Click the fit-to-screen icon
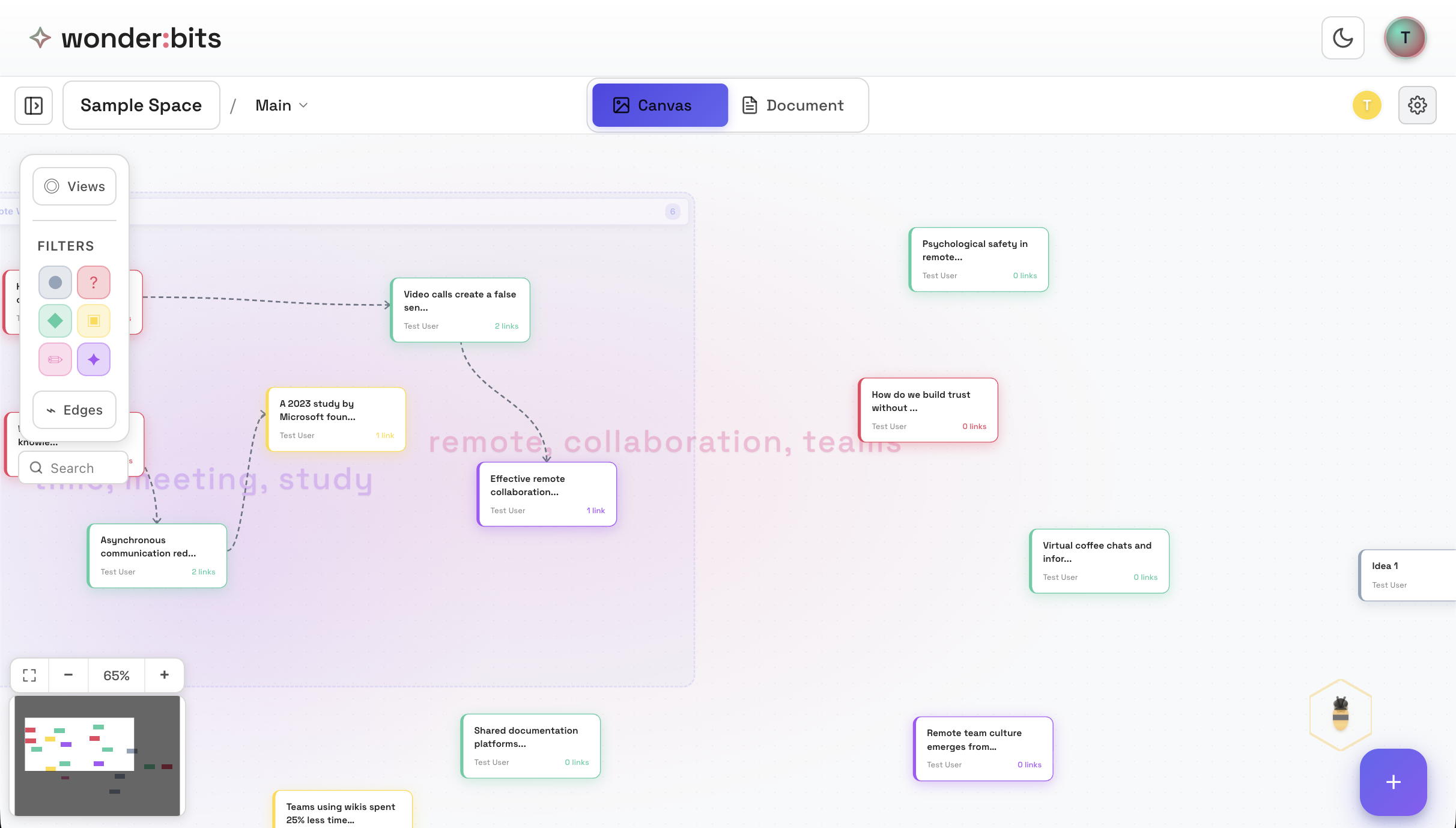Image resolution: width=1456 pixels, height=828 pixels. tap(29, 675)
